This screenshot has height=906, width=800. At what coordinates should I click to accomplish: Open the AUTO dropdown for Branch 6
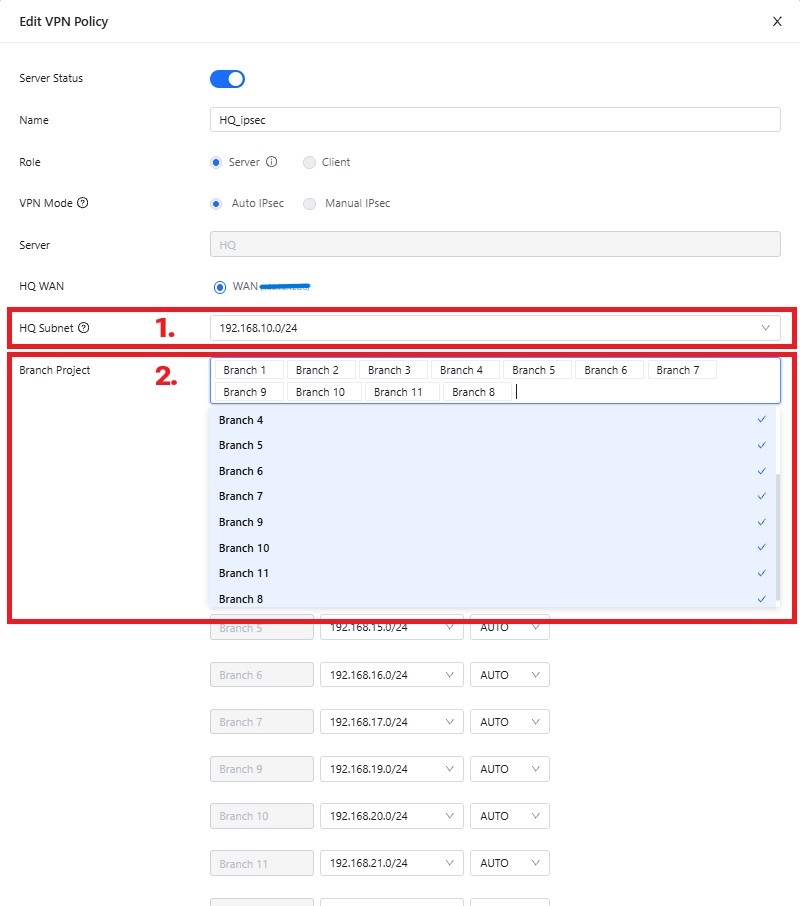click(x=509, y=675)
